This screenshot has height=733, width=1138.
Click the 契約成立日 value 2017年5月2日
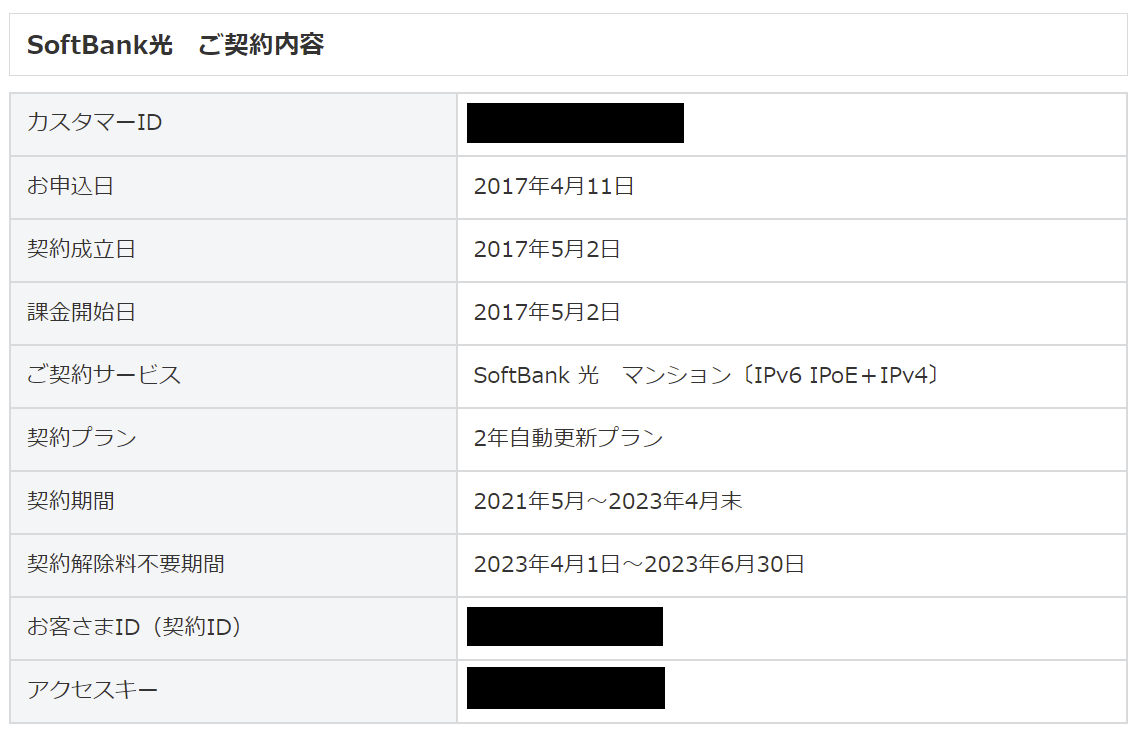point(547,249)
